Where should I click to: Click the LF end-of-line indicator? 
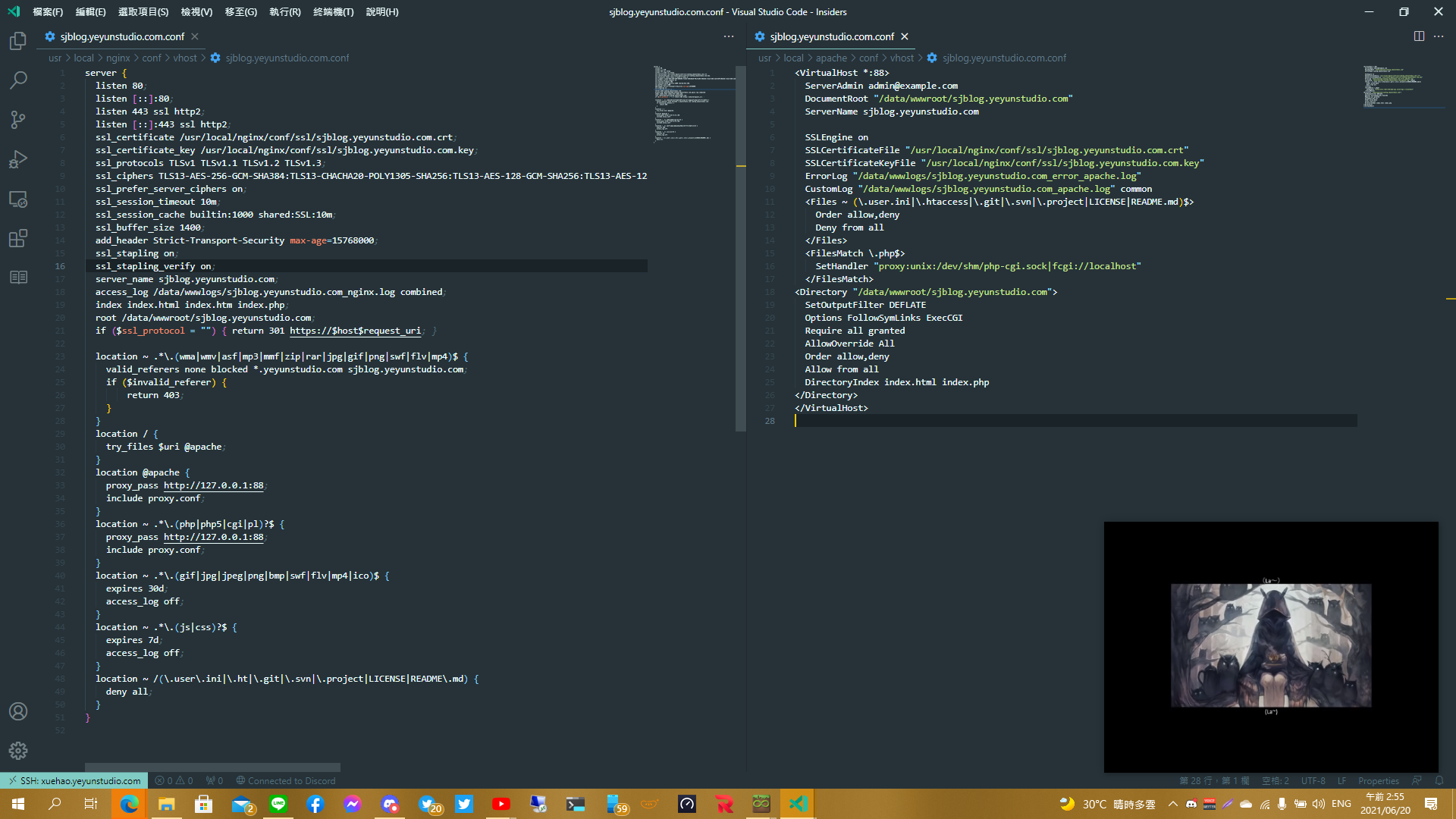click(1341, 780)
